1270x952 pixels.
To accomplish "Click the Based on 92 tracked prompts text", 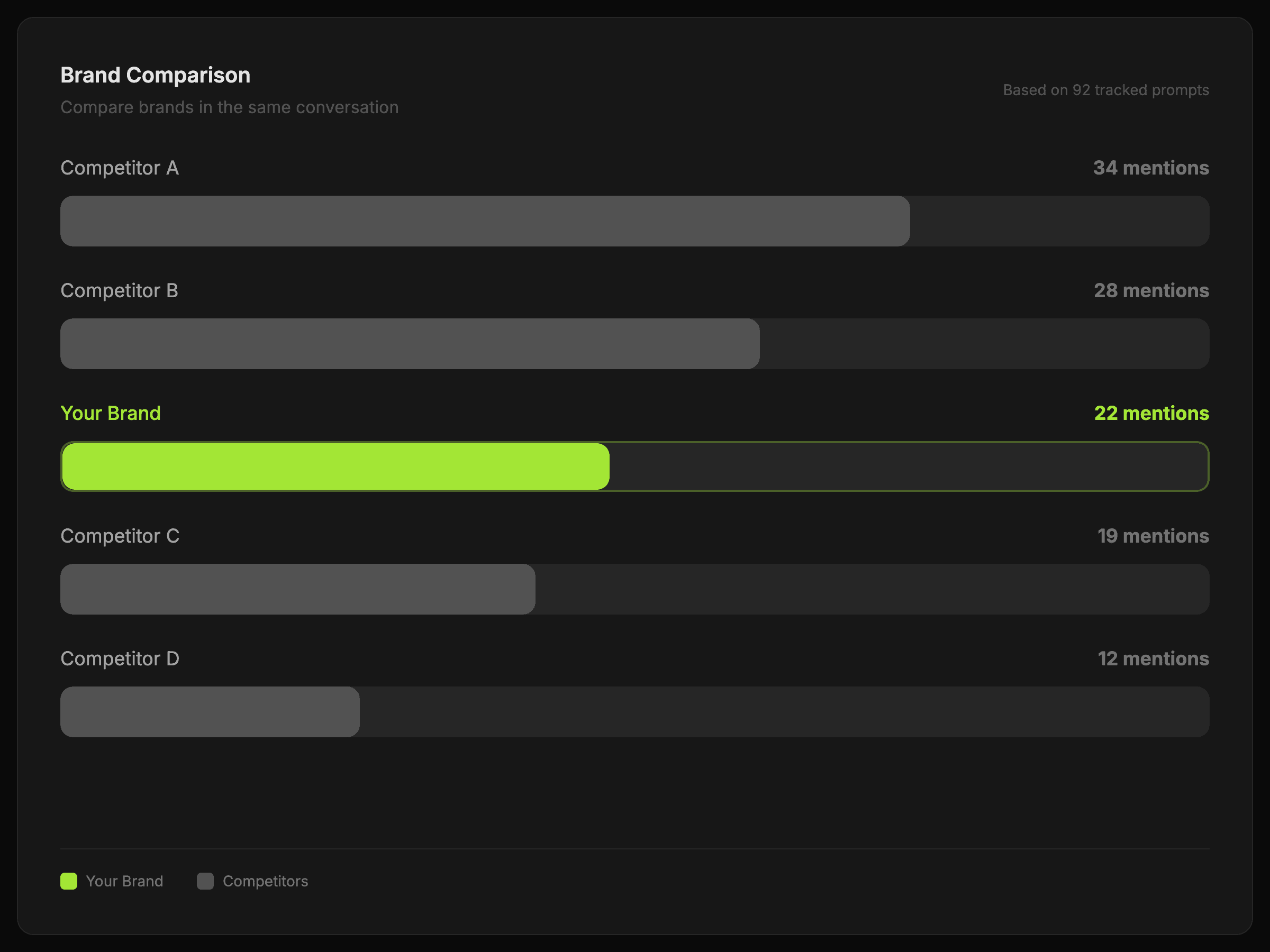I will (1106, 90).
